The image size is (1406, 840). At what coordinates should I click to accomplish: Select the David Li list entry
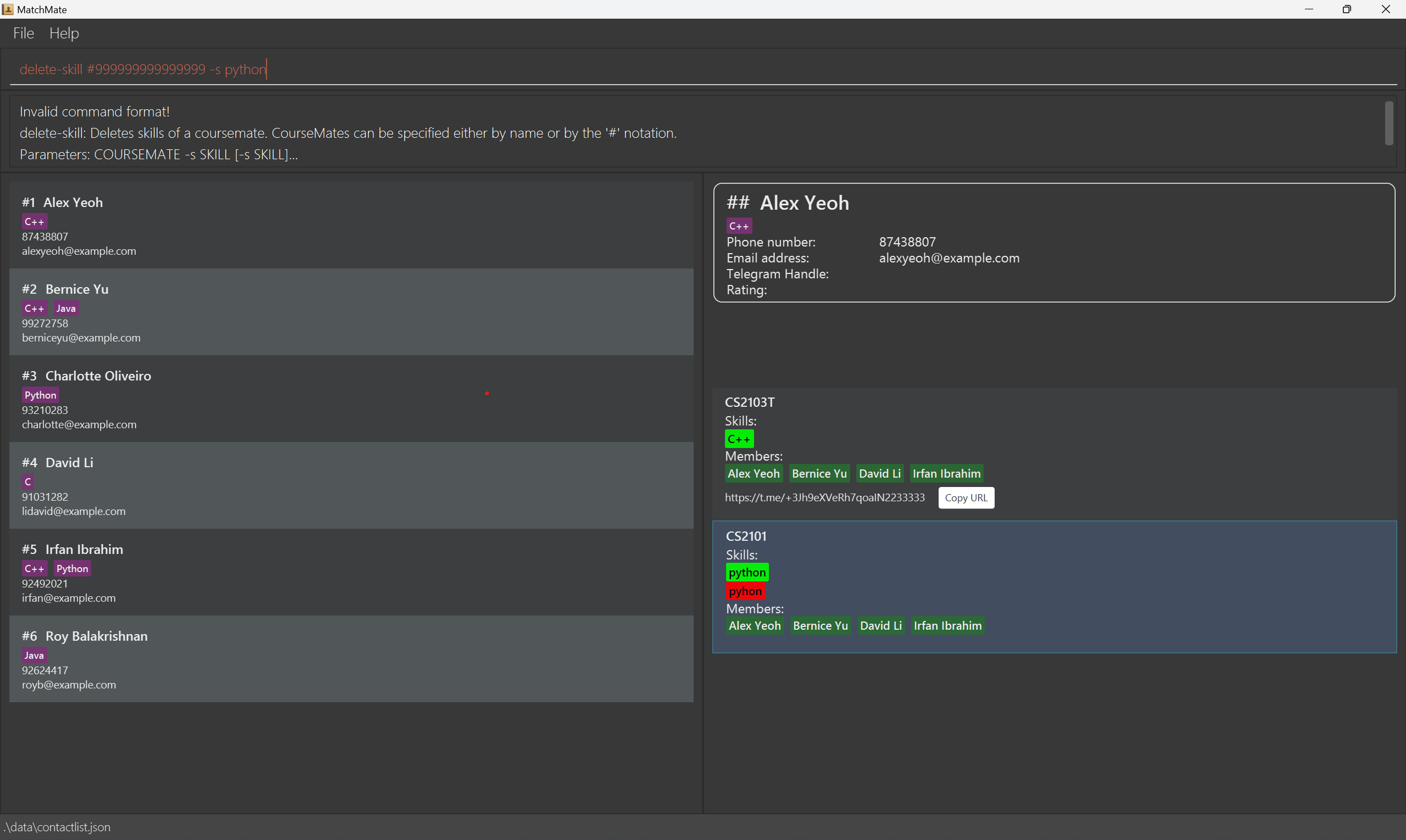point(351,485)
